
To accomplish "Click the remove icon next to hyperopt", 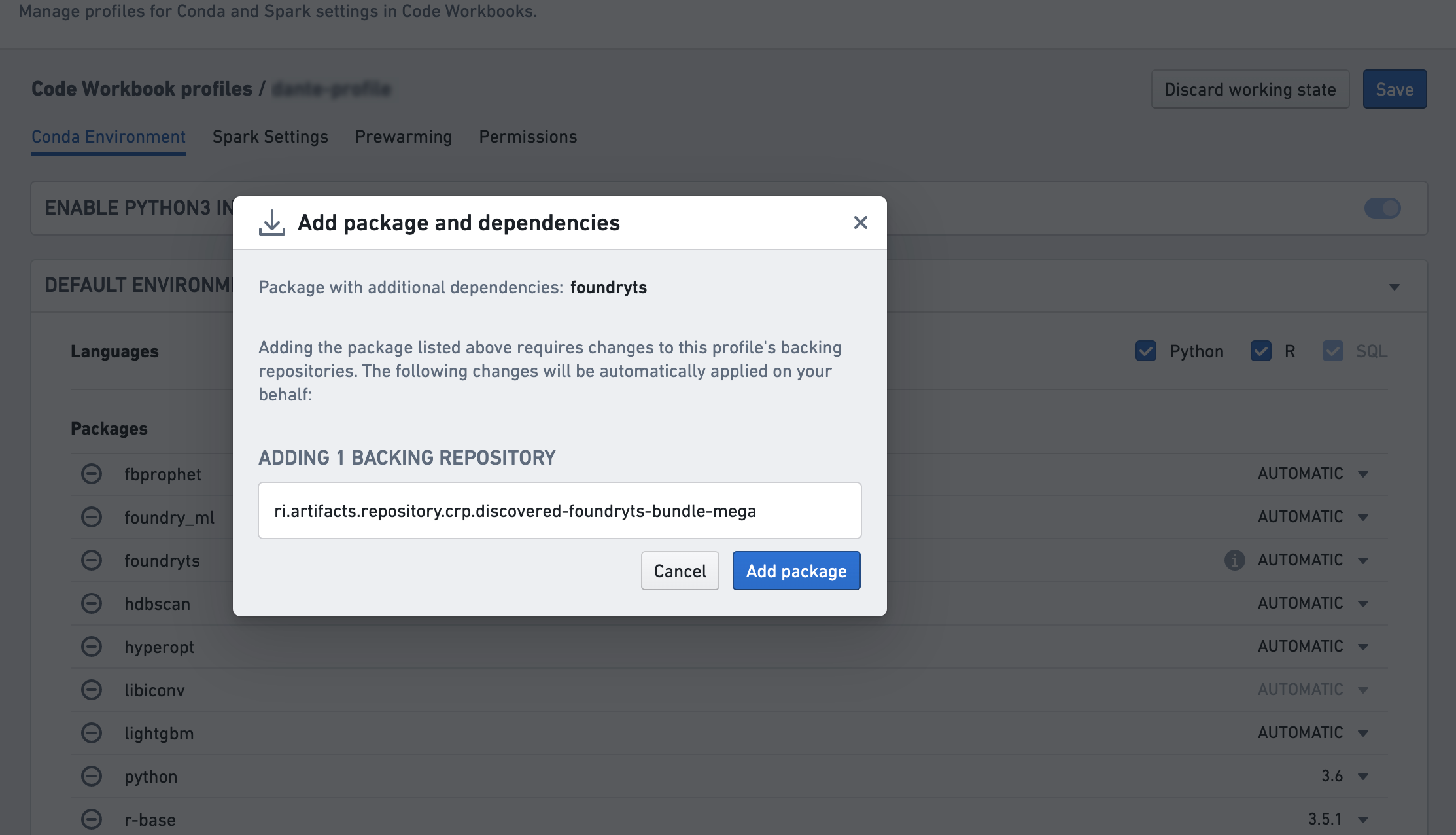I will 92,646.
